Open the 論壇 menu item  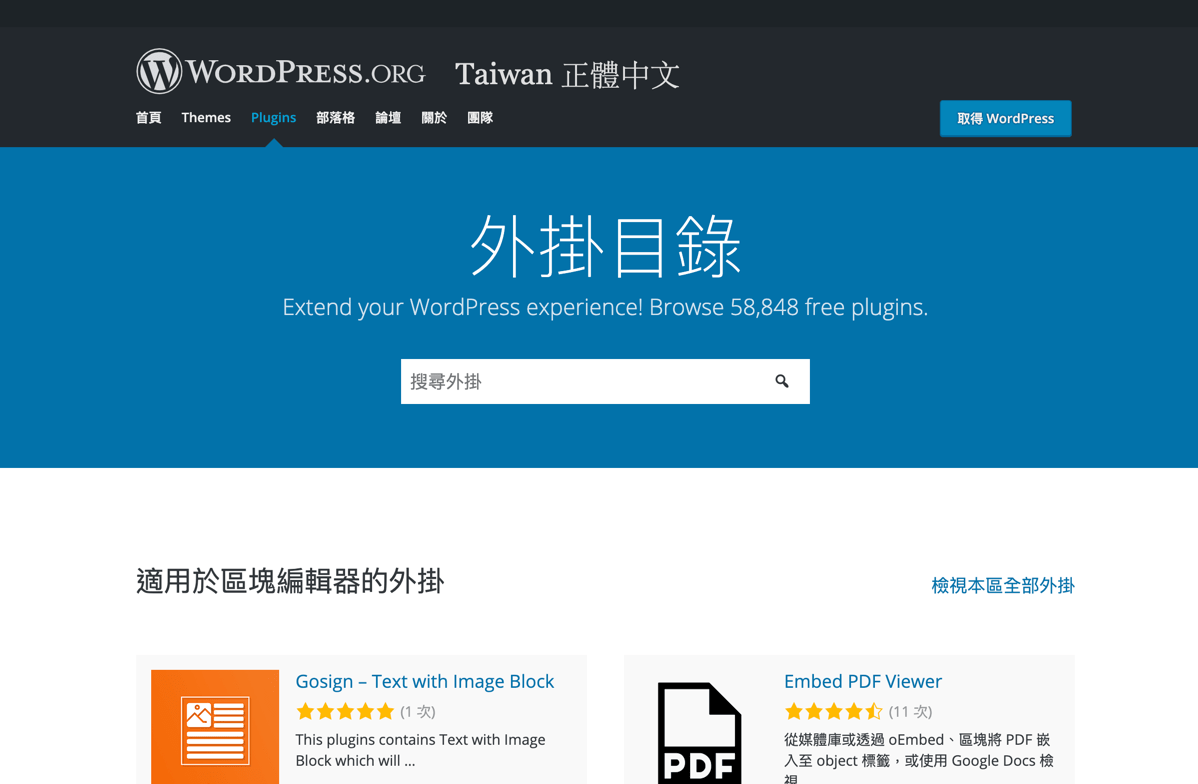coord(388,118)
